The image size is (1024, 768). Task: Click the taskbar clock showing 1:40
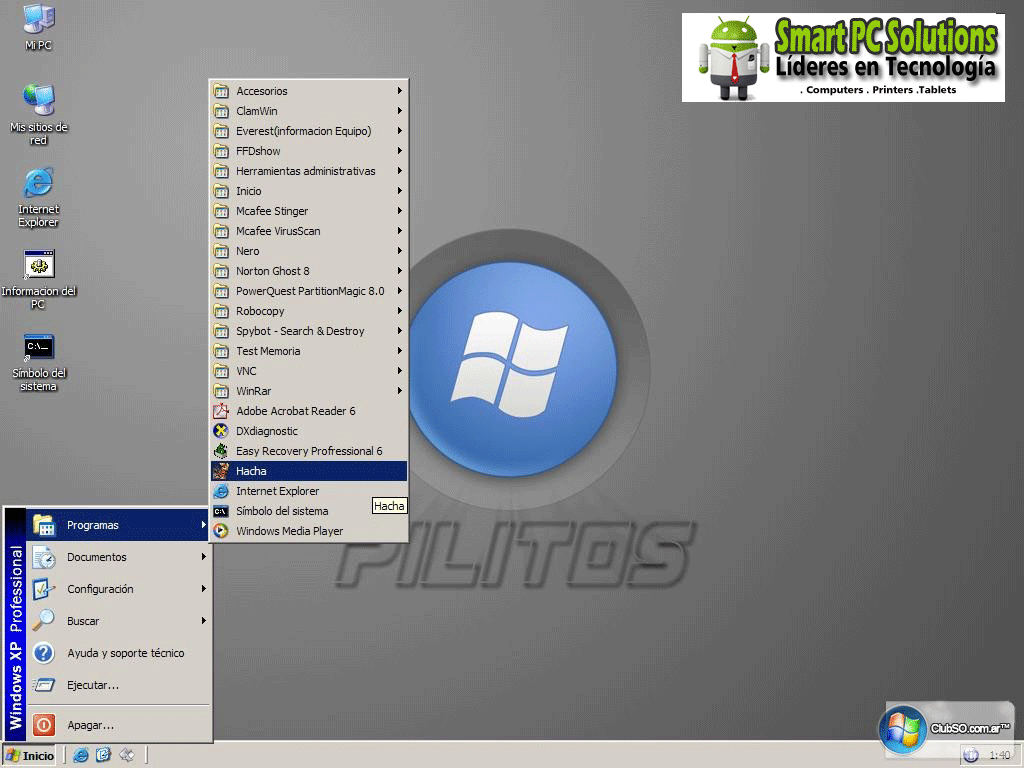[x=999, y=755]
